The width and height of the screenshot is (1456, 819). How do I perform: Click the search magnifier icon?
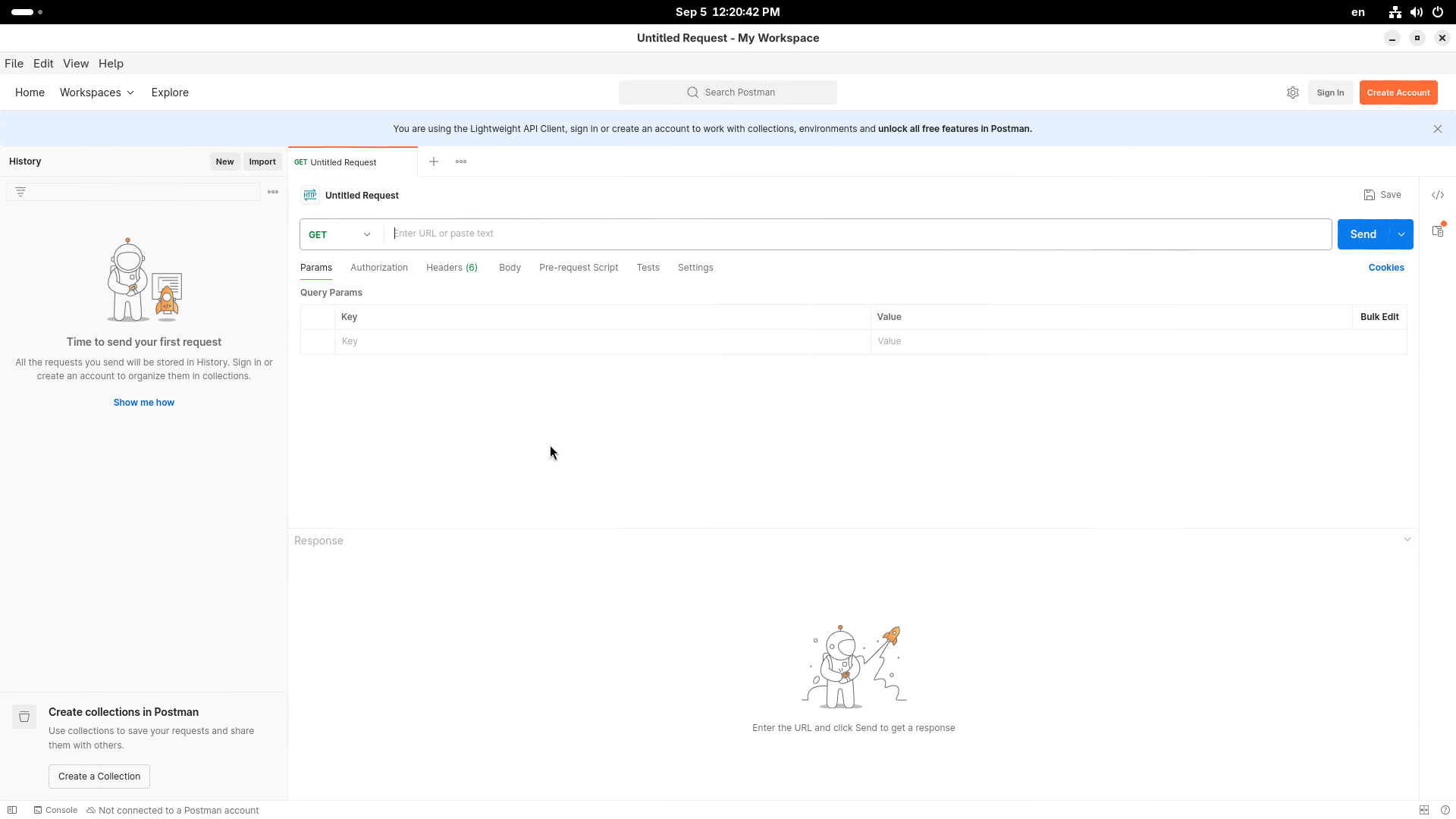click(x=692, y=93)
